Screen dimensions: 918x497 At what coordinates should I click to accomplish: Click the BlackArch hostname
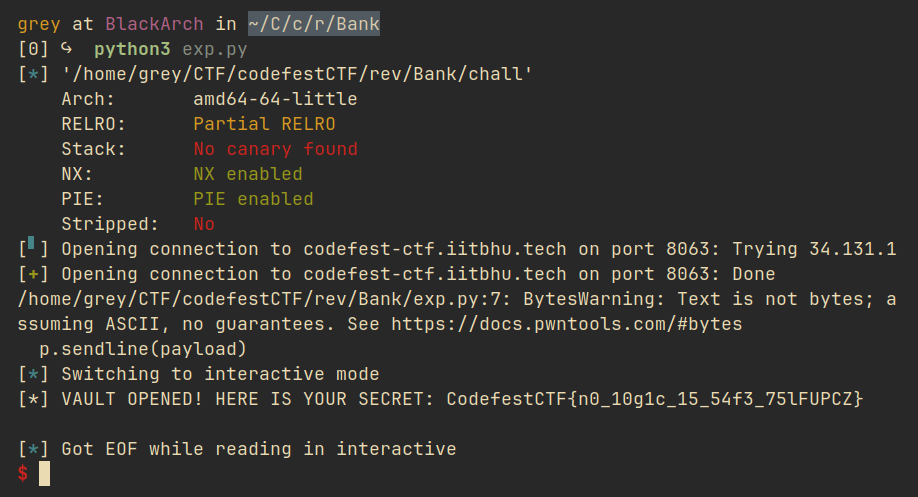click(154, 24)
